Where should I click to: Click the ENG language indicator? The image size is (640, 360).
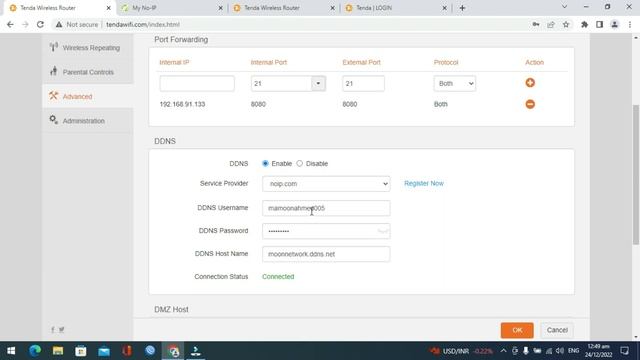point(573,351)
